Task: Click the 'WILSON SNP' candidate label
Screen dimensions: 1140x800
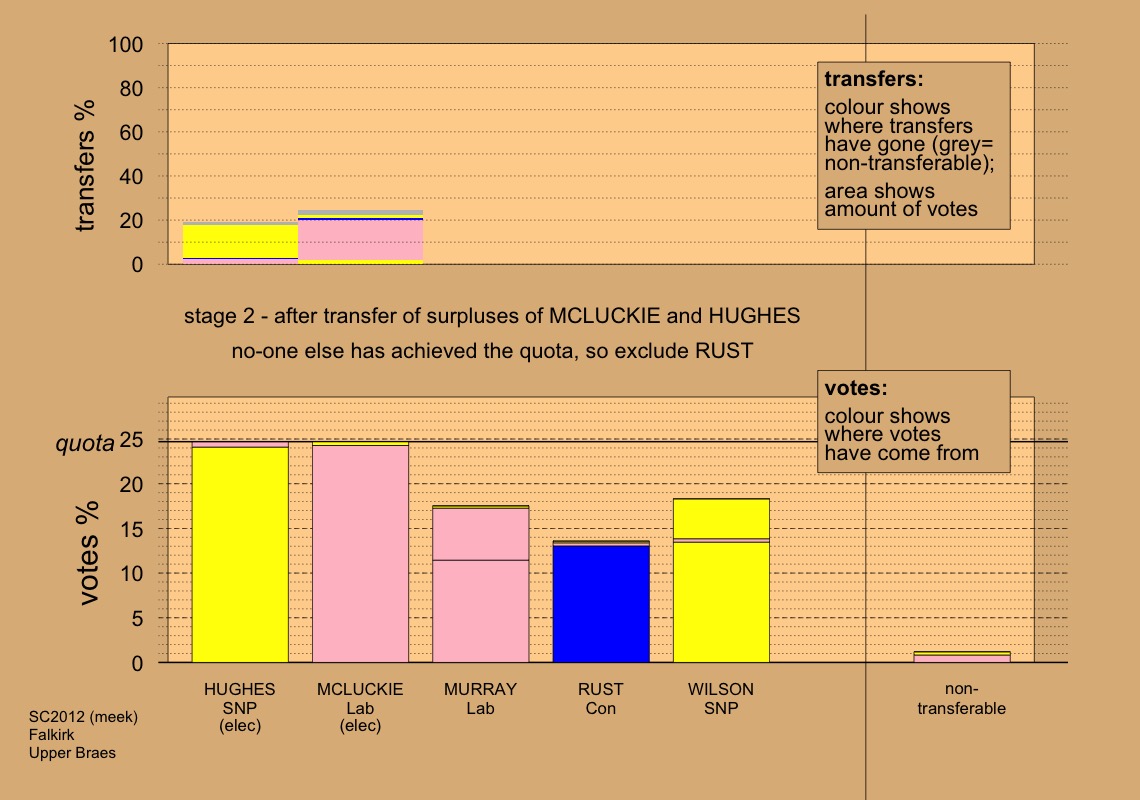Action: (x=721, y=699)
